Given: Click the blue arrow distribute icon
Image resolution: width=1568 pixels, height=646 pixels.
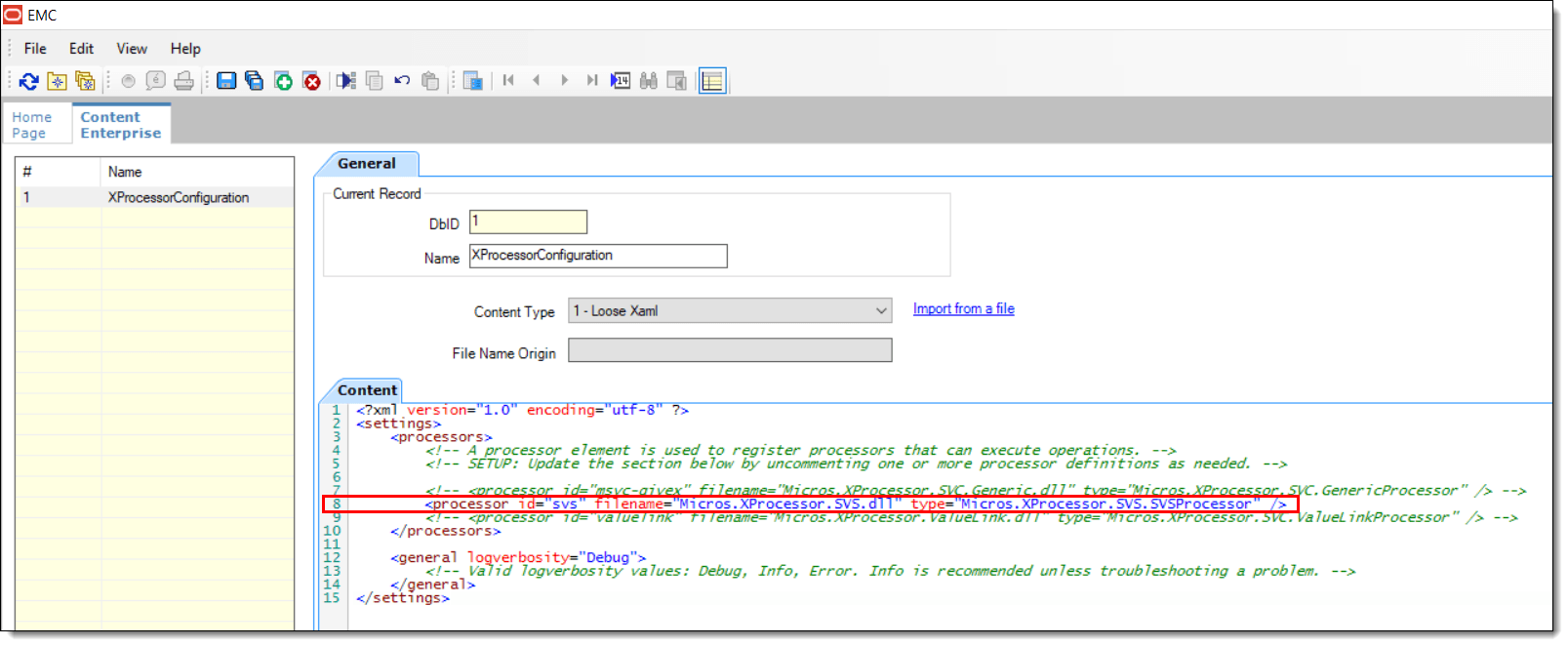Looking at the screenshot, I should 346,81.
